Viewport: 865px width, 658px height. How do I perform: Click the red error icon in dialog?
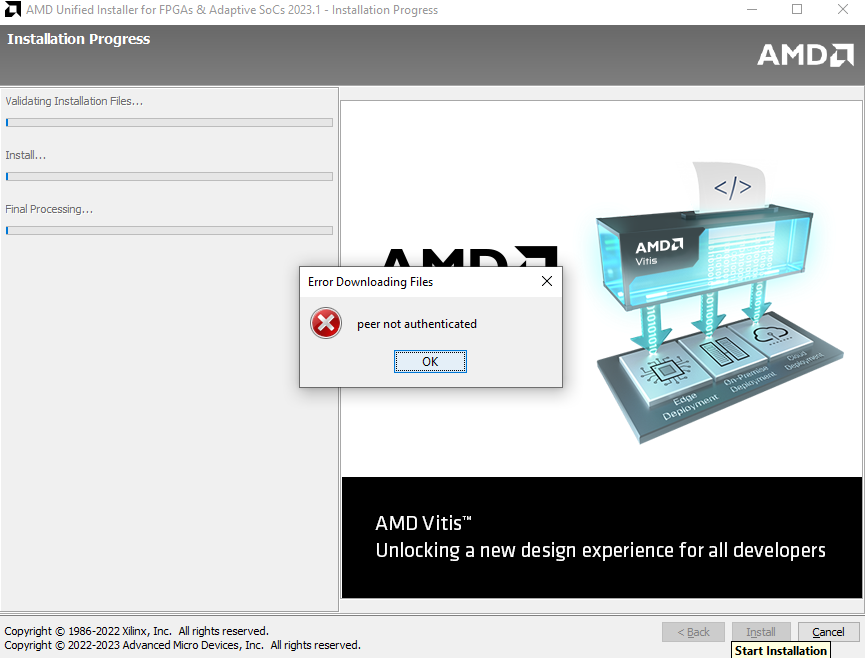[x=326, y=324]
